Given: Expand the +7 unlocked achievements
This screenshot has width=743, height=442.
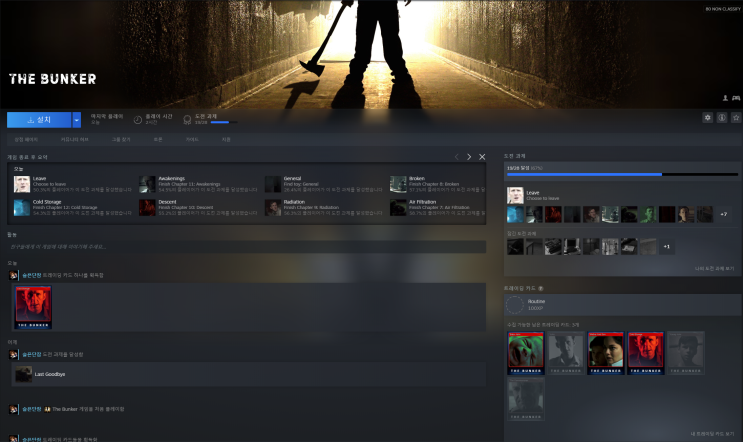Looking at the screenshot, I should (x=724, y=214).
